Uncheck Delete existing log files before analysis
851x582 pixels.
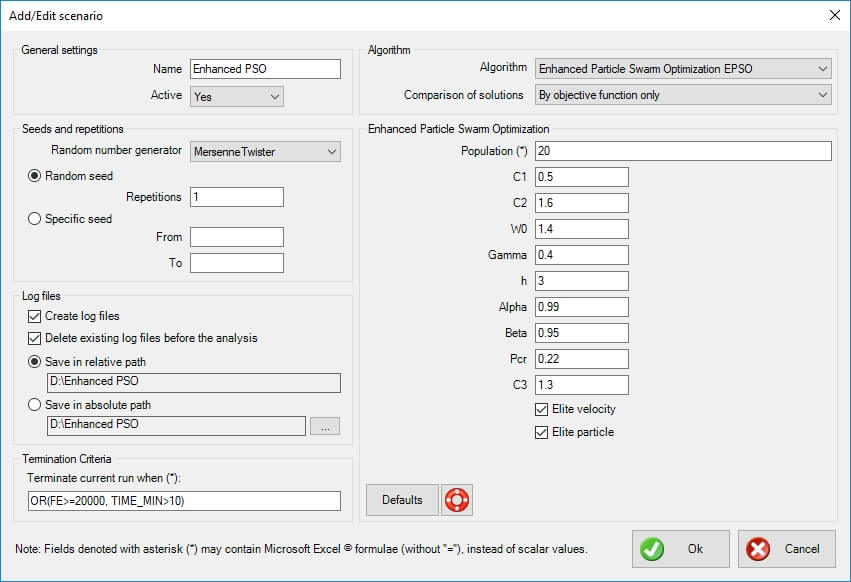coord(36,338)
